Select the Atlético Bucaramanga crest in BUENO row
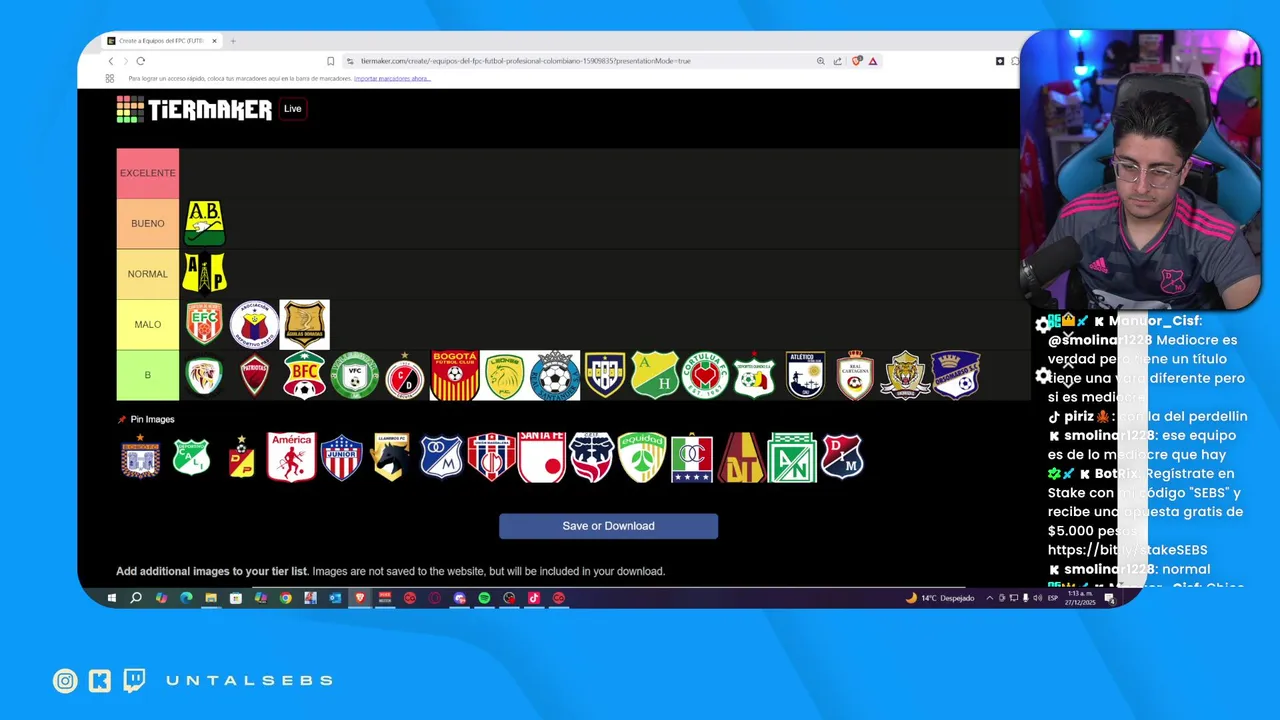 204,223
